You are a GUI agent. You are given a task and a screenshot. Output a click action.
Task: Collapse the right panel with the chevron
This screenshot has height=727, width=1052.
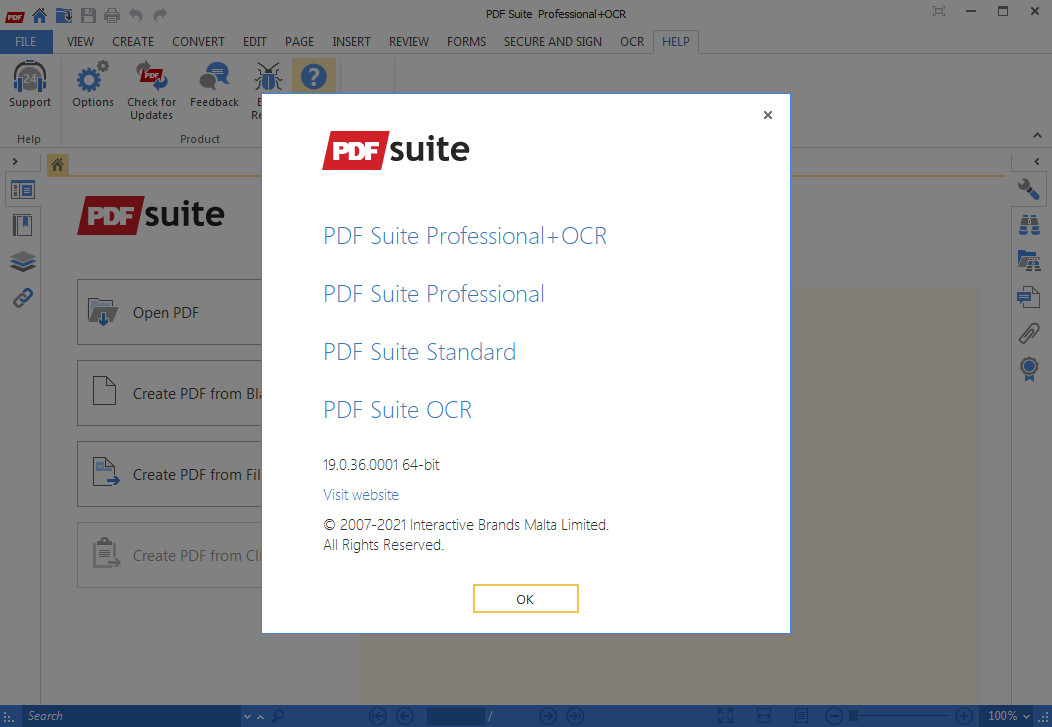1037,162
